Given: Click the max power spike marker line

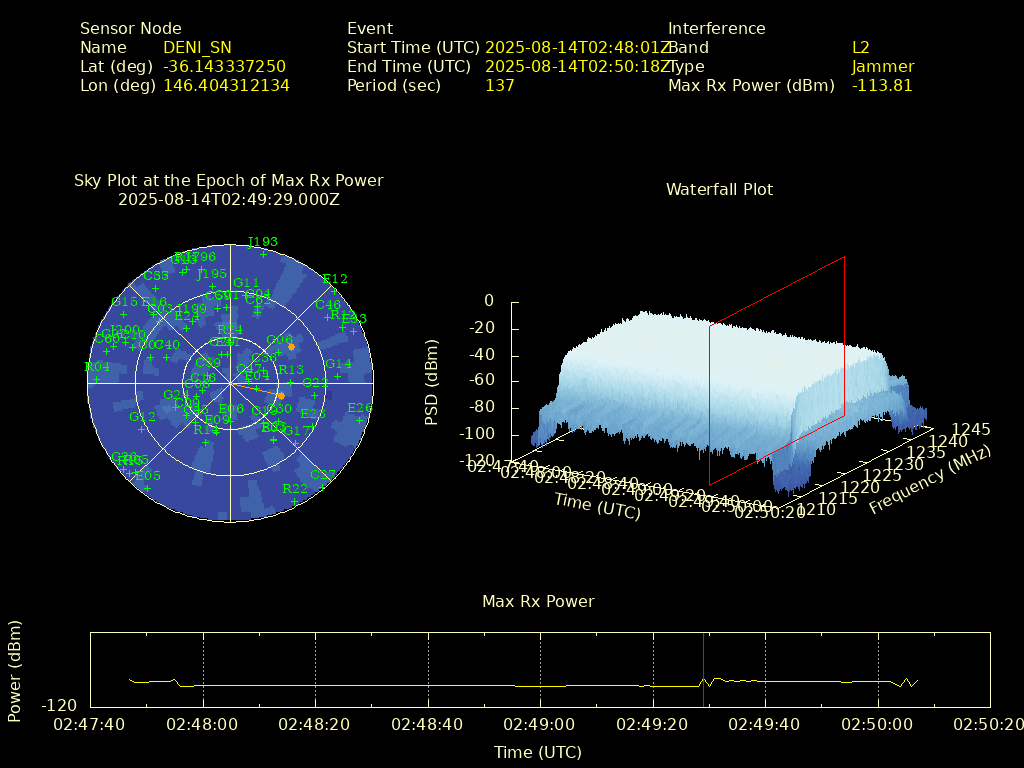Looking at the screenshot, I should [x=703, y=665].
